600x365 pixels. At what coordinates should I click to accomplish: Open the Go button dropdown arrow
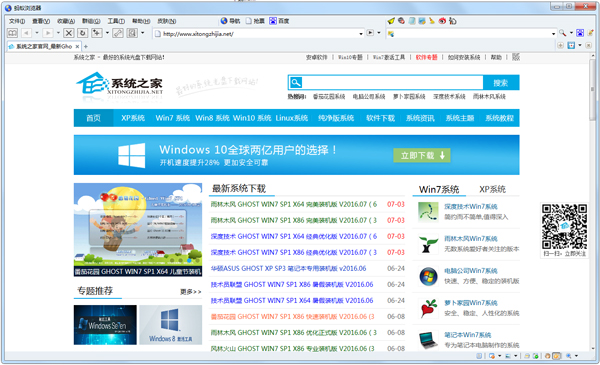point(379,33)
